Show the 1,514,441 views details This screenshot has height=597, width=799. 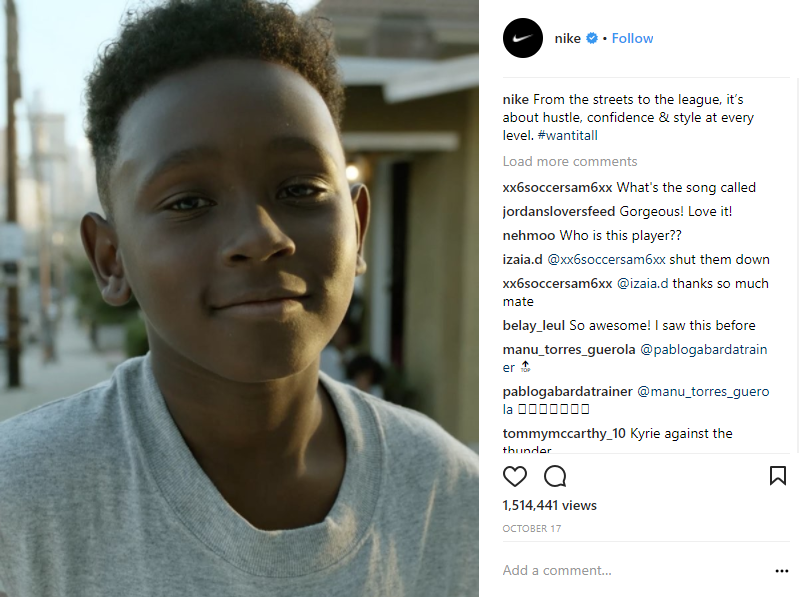point(549,506)
